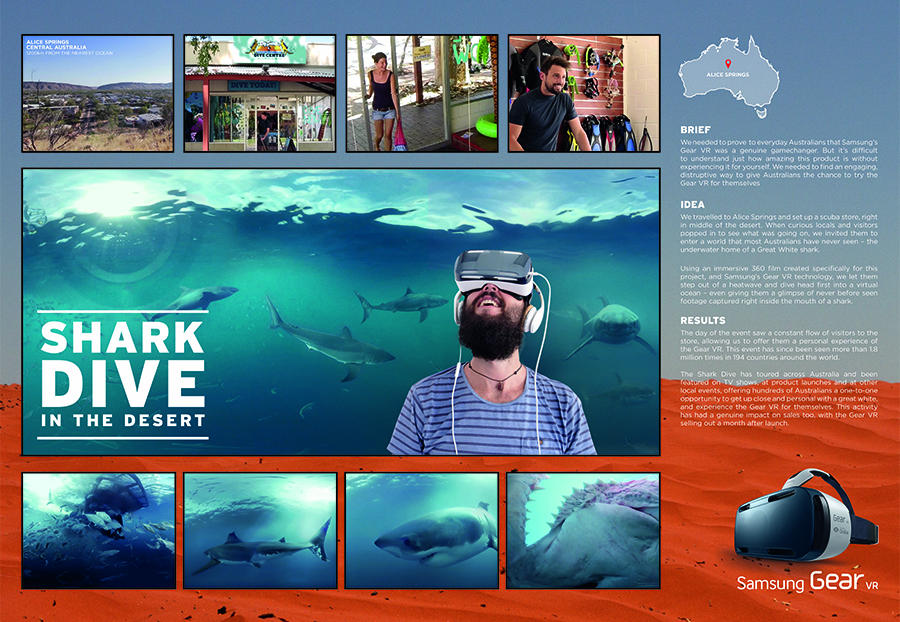
Task: Open the great white close-up thumbnail
Action: 422,530
